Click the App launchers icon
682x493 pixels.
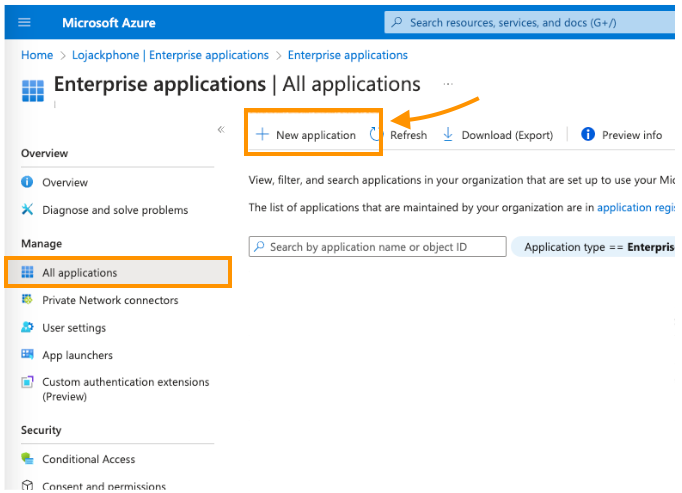27,354
